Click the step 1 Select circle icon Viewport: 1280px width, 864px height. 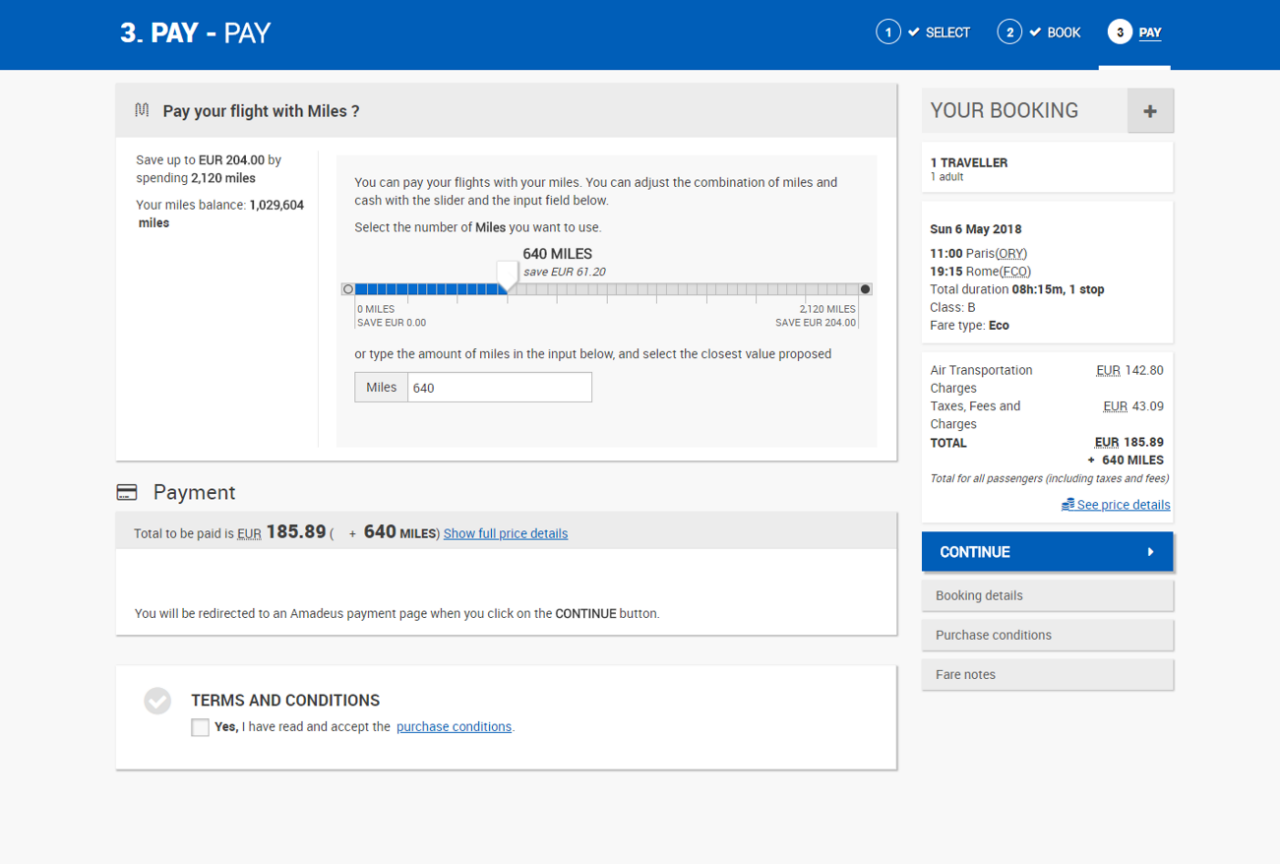[x=888, y=32]
